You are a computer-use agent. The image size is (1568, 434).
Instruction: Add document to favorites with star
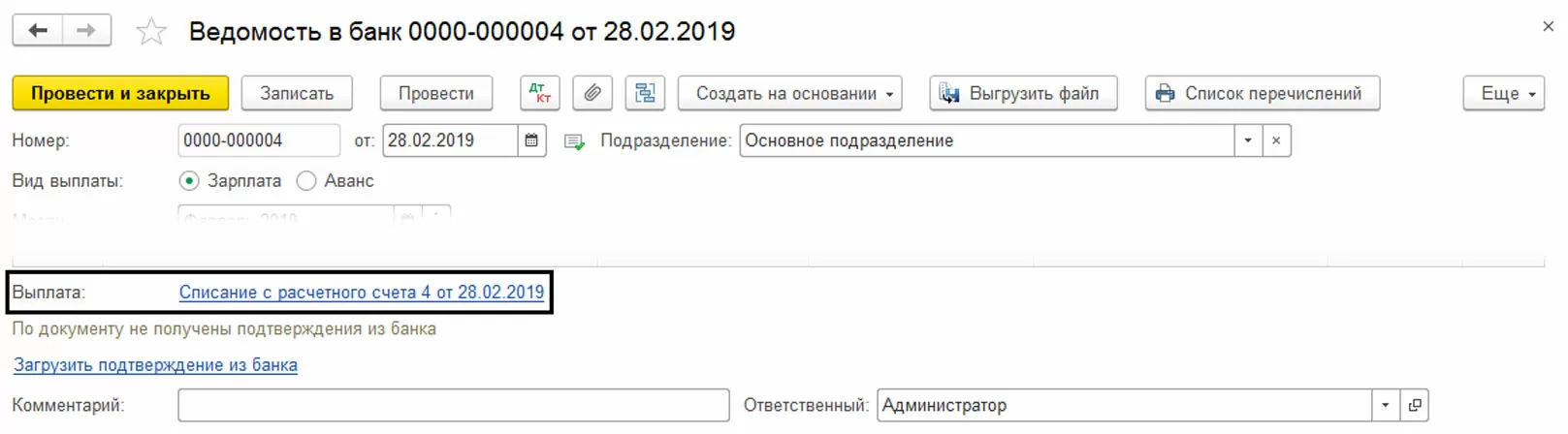[150, 32]
